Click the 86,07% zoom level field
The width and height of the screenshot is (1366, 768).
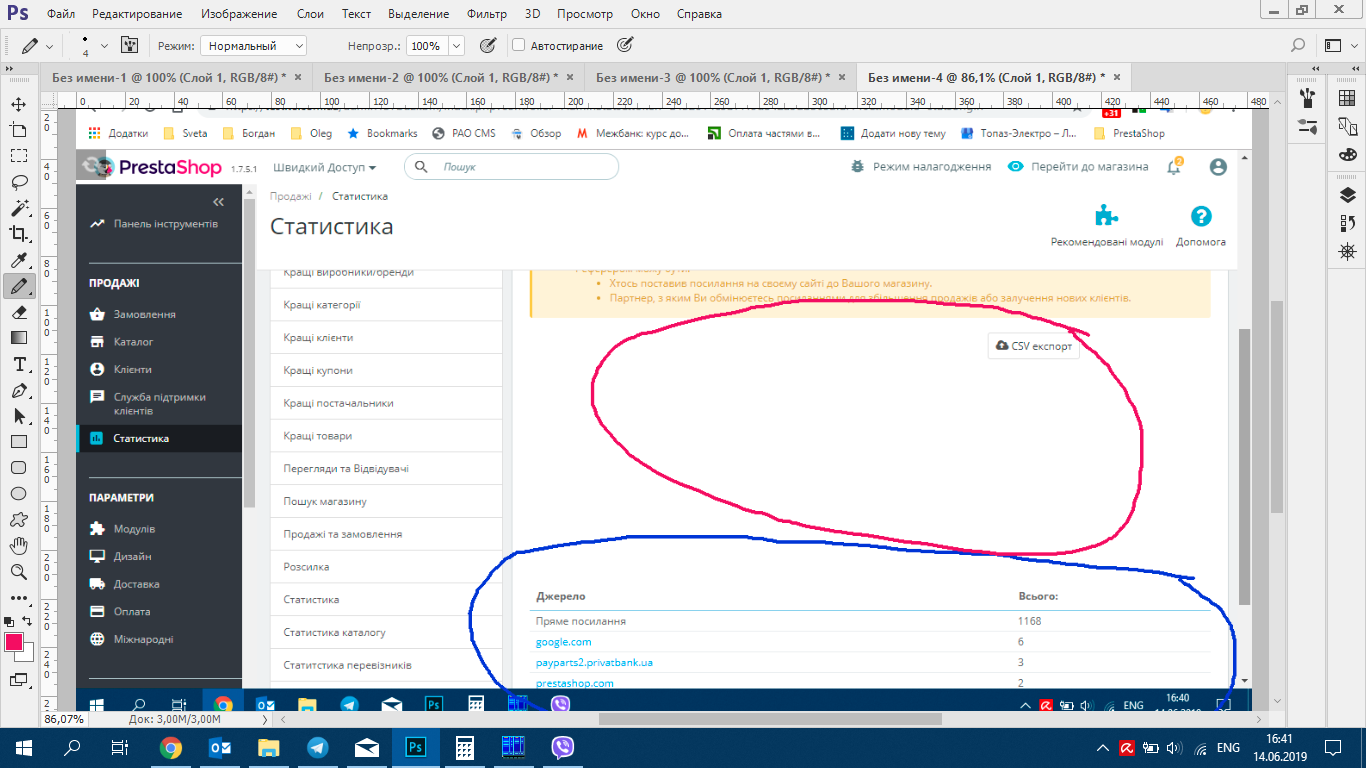(x=64, y=719)
